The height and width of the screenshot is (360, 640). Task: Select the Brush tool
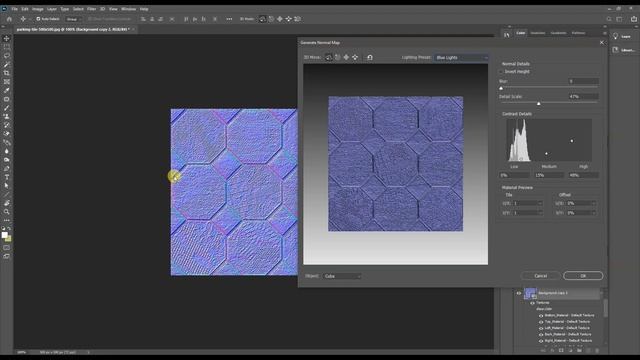point(7,108)
